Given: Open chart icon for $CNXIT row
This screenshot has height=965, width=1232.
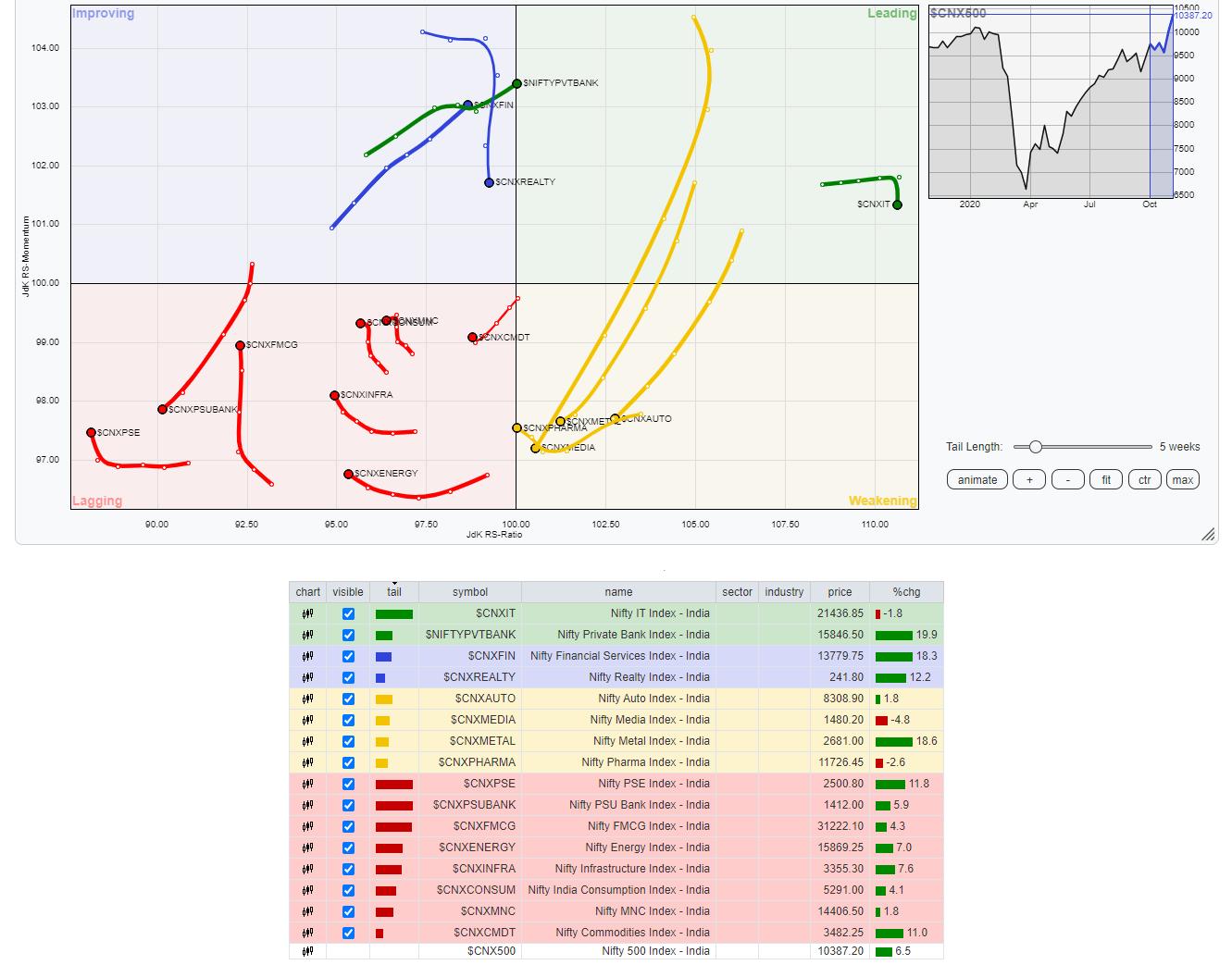Looking at the screenshot, I should (x=307, y=613).
